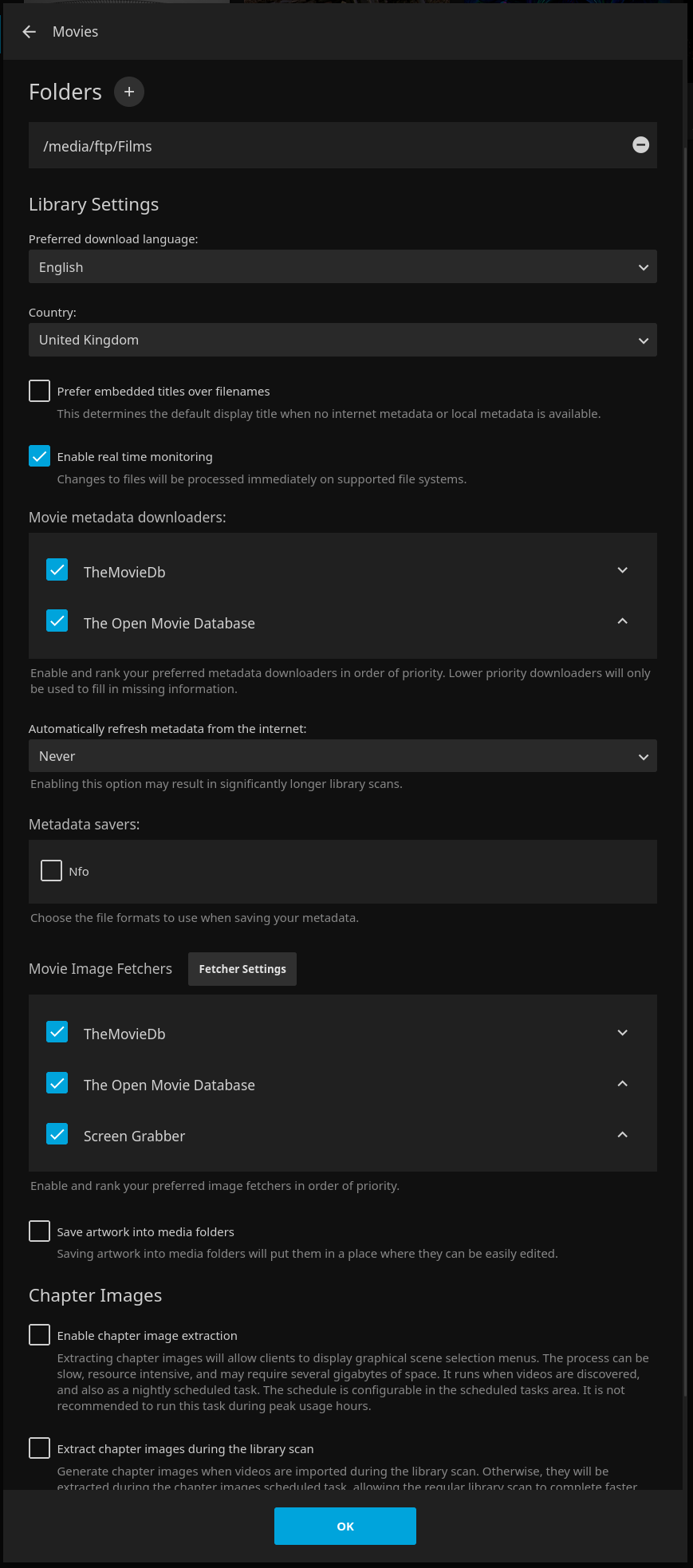The image size is (693, 1568).
Task: Uncheck TheMovieDb metadata downloader
Action: (57, 570)
